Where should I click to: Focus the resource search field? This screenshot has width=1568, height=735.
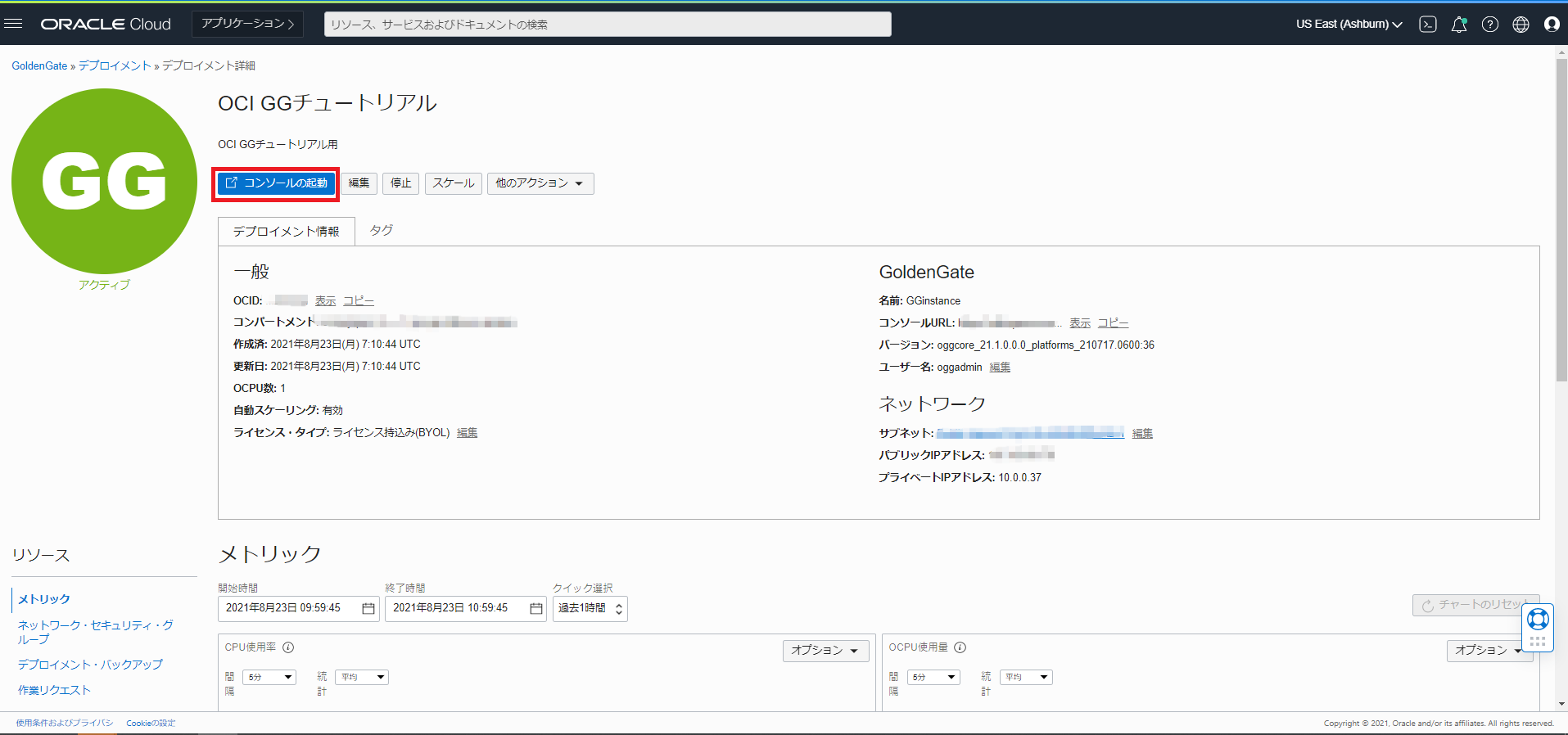(x=608, y=25)
